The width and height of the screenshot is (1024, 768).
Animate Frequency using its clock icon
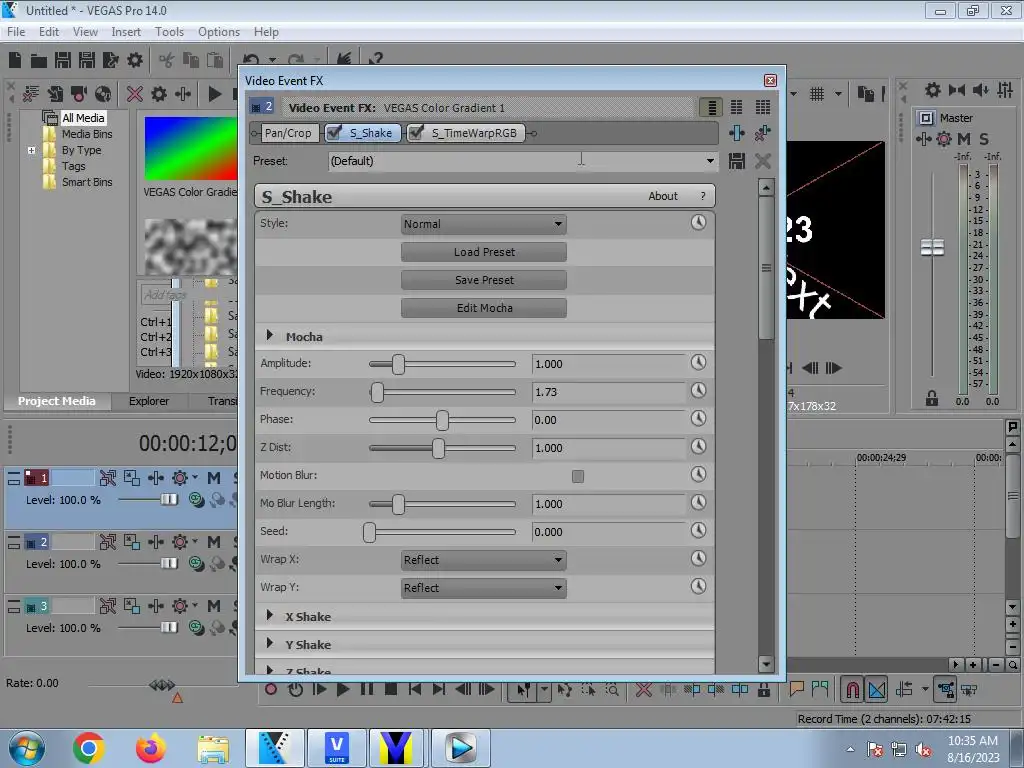698,391
